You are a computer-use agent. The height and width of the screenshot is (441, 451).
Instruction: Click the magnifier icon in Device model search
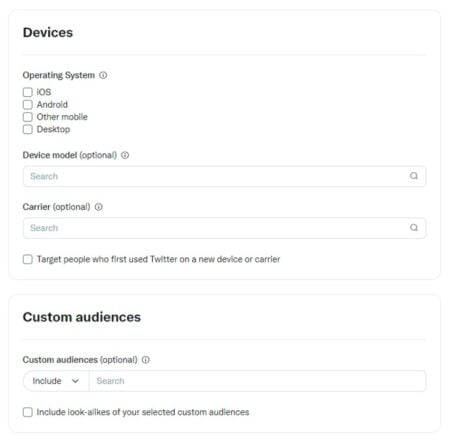[x=414, y=176]
